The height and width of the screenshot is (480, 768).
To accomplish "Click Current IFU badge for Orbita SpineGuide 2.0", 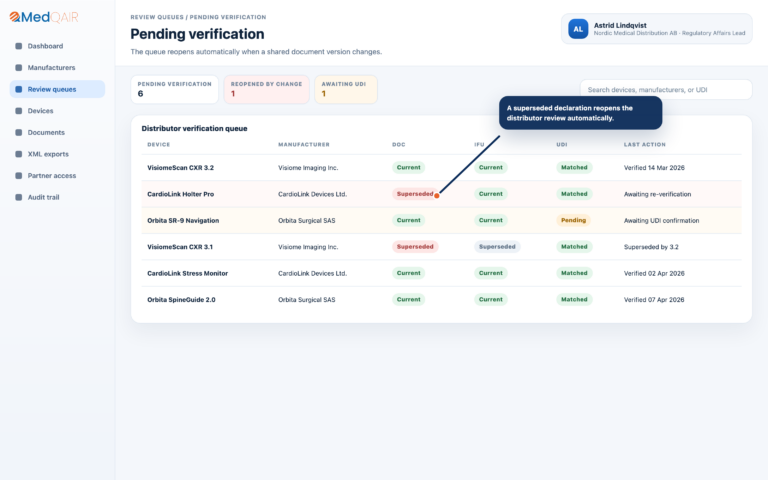I will [x=491, y=300].
